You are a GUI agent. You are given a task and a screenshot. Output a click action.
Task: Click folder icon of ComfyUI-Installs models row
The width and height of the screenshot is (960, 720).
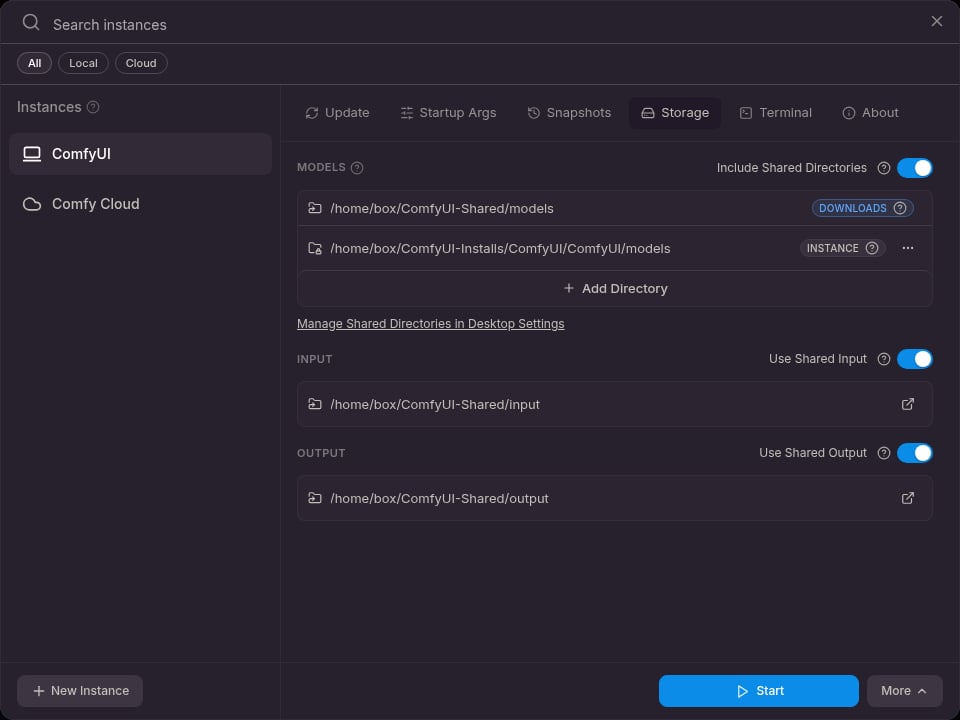pyautogui.click(x=315, y=248)
